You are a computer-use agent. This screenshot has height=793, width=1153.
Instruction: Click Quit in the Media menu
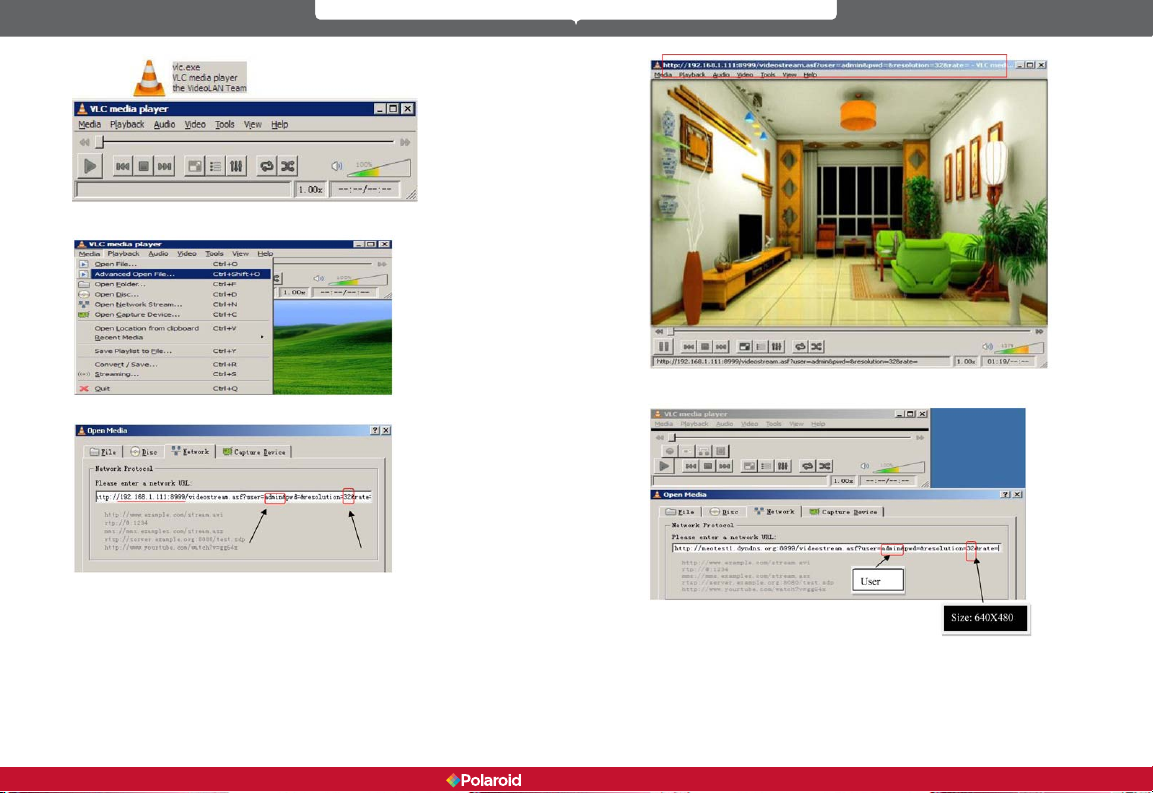point(174,388)
